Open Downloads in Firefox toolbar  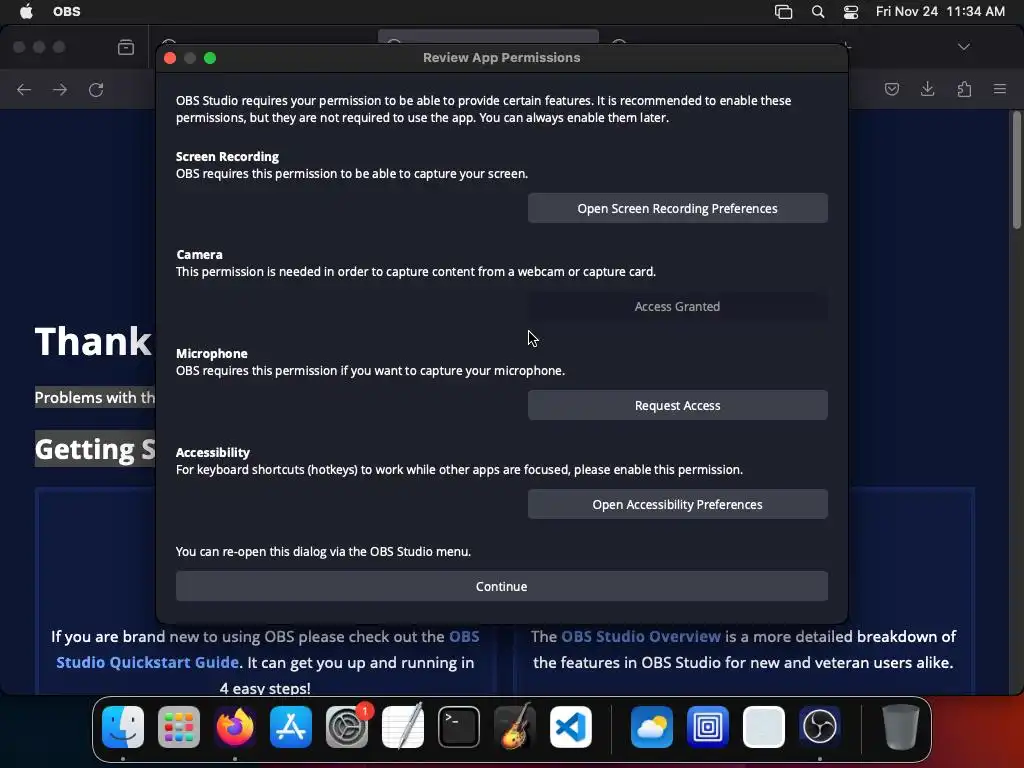[927, 89]
